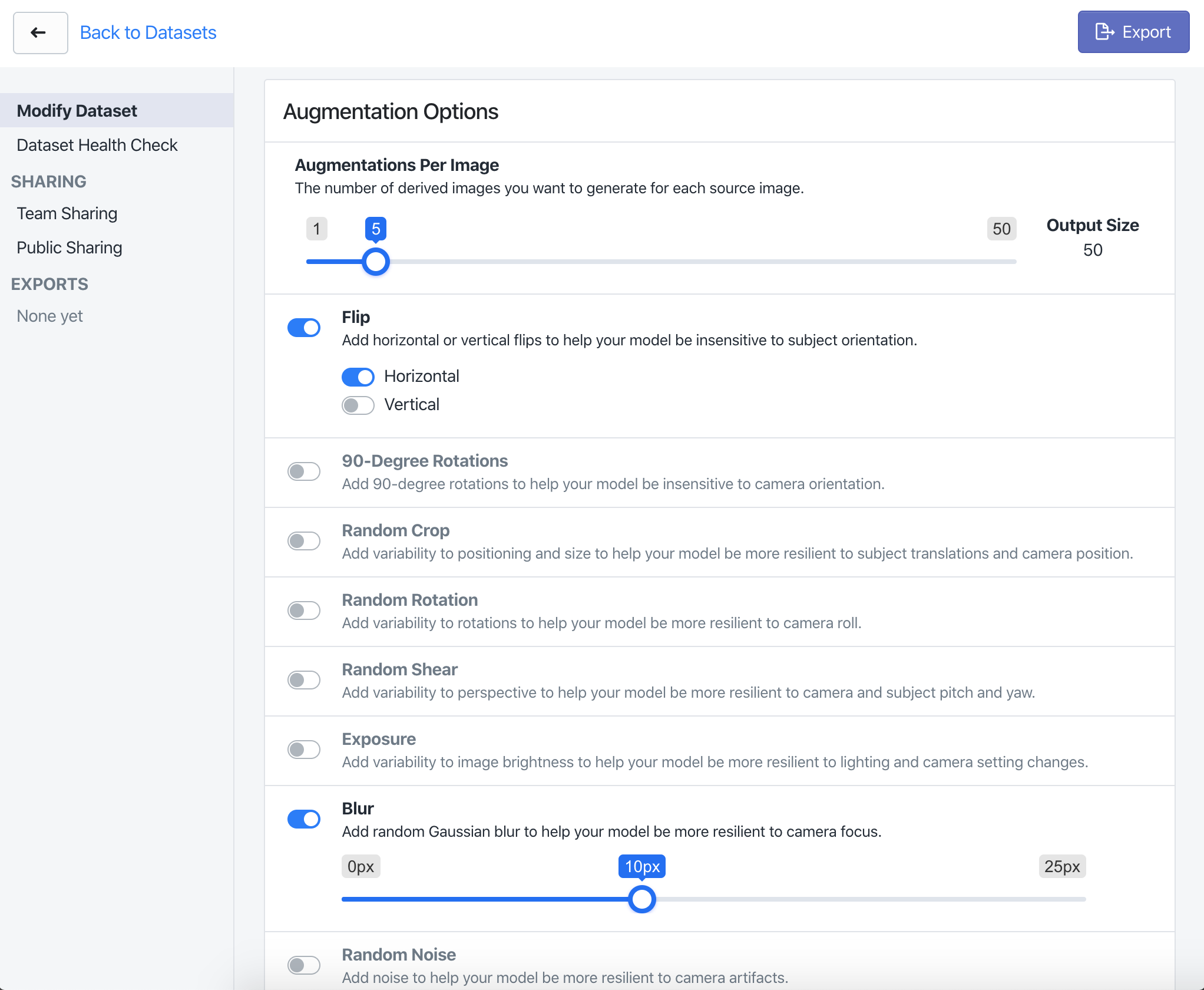Disable the Flip augmentation toggle
1204x990 pixels.
coord(304,327)
